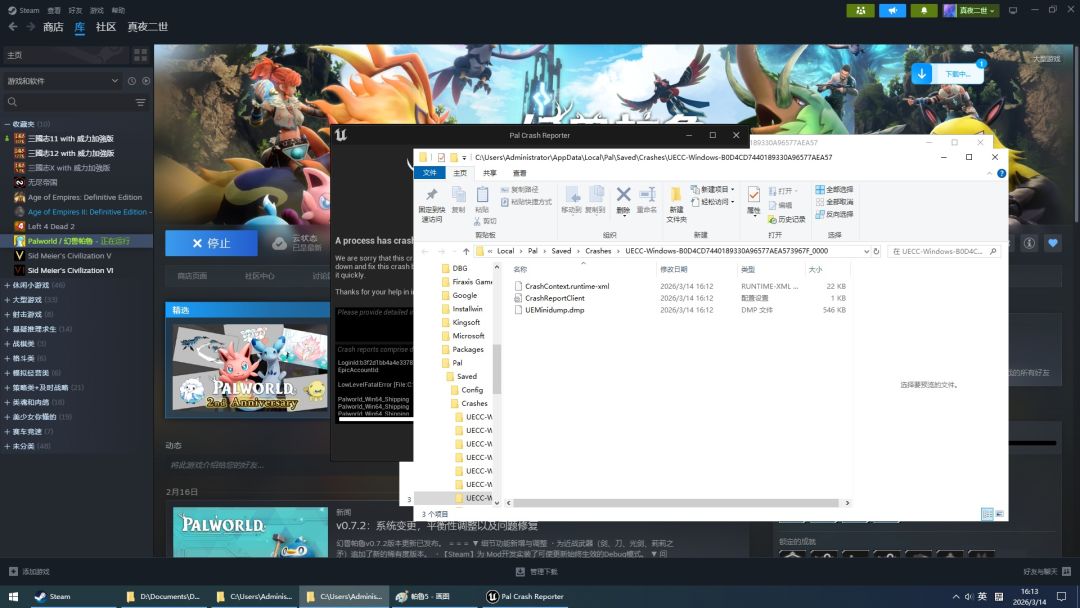Switch Explorer to large icons view

tap(1000, 514)
